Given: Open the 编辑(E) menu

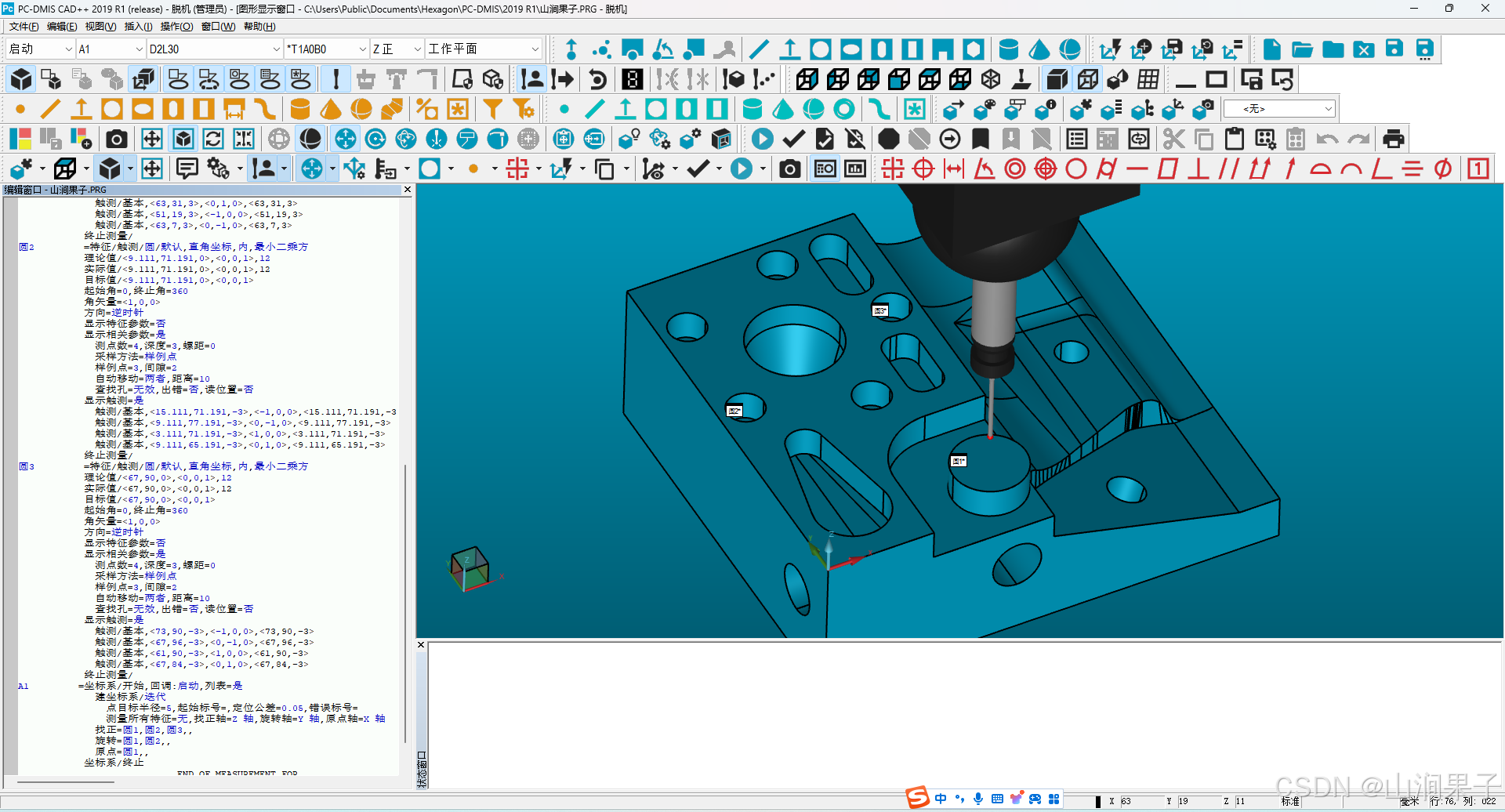Looking at the screenshot, I should click(x=62, y=26).
